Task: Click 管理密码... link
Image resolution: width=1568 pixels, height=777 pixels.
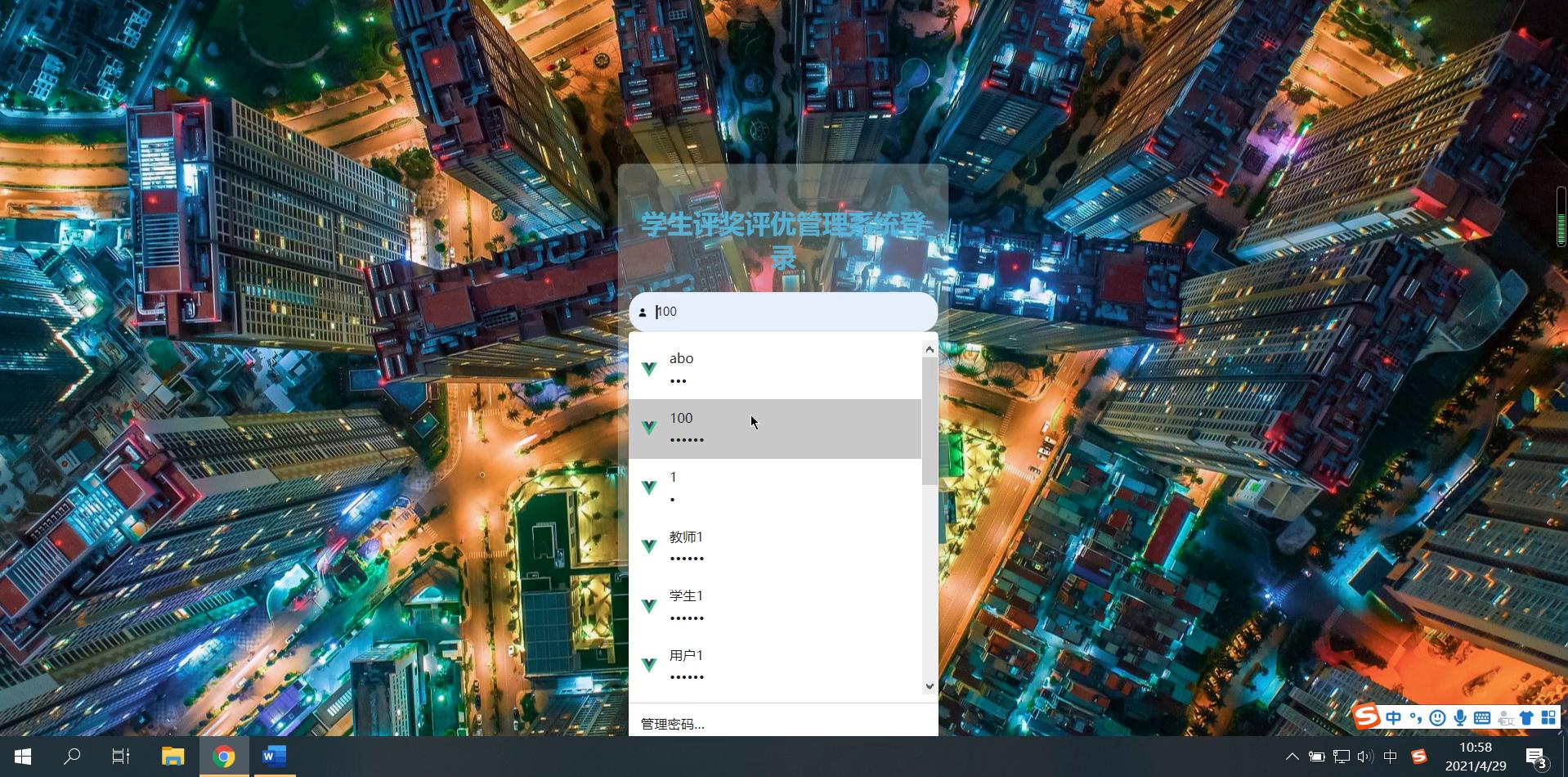Action: pyautogui.click(x=672, y=724)
